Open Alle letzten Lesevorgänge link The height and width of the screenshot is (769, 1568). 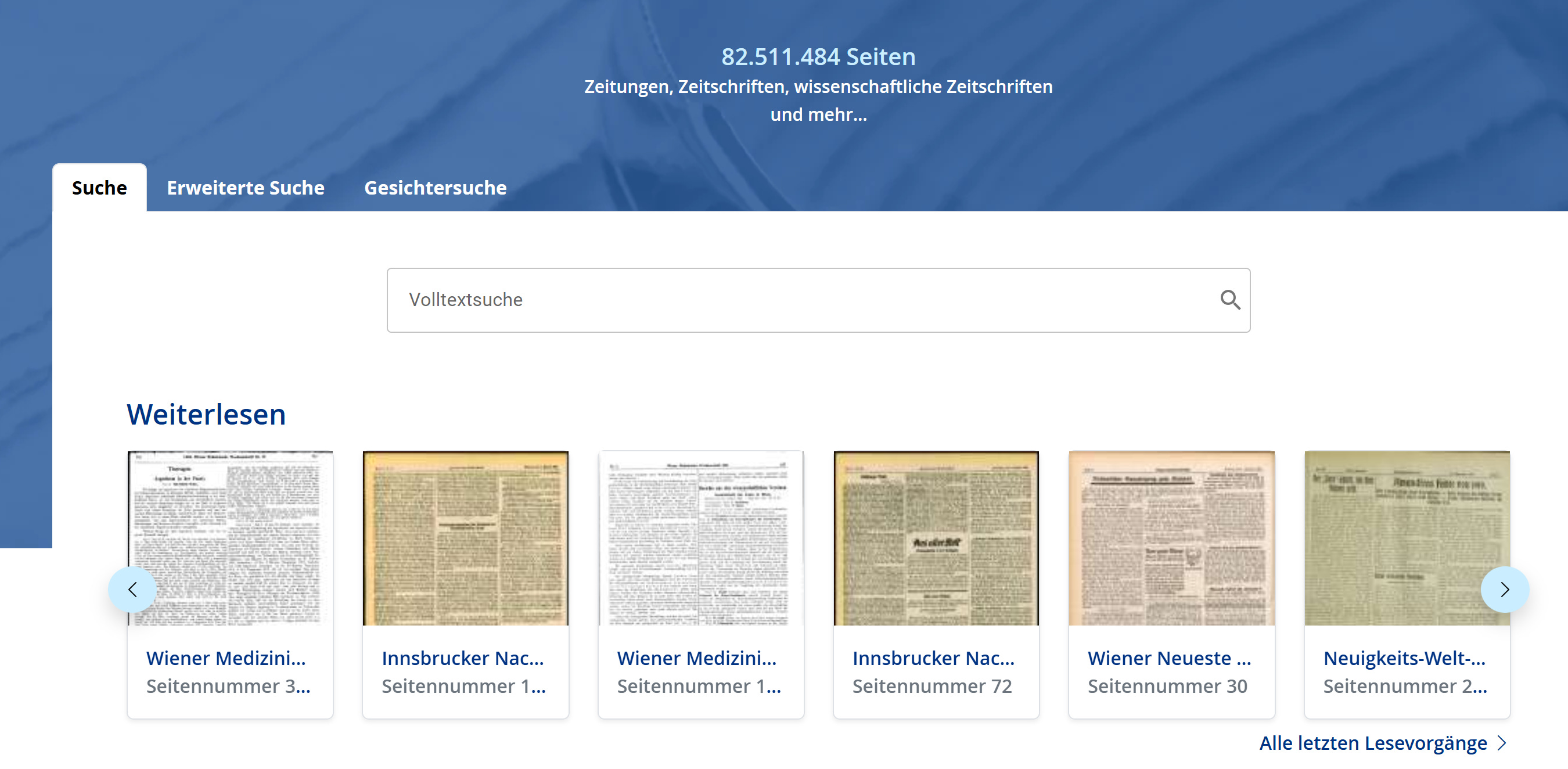pyautogui.click(x=1373, y=743)
